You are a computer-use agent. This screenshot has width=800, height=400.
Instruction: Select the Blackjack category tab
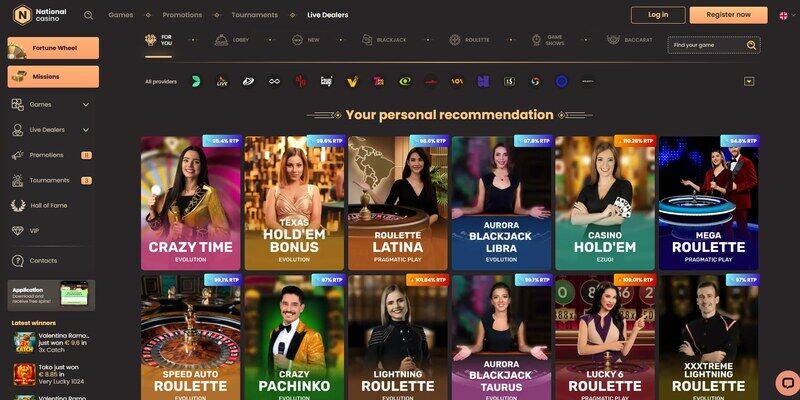pyautogui.click(x=384, y=40)
